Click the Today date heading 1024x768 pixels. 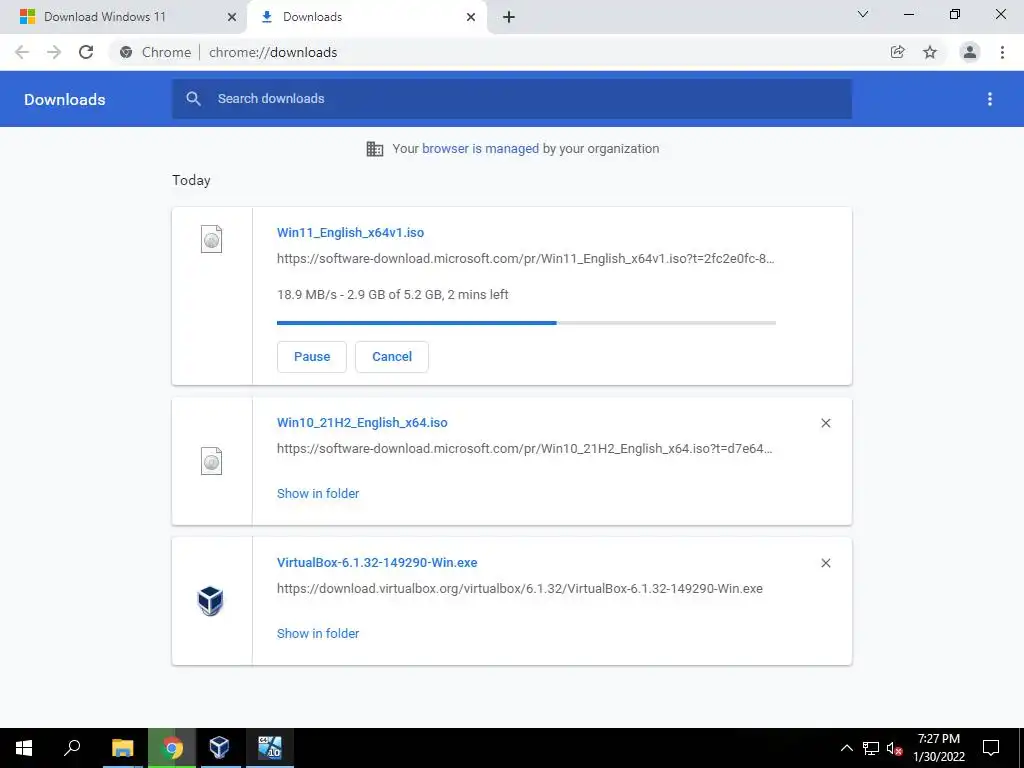click(191, 180)
